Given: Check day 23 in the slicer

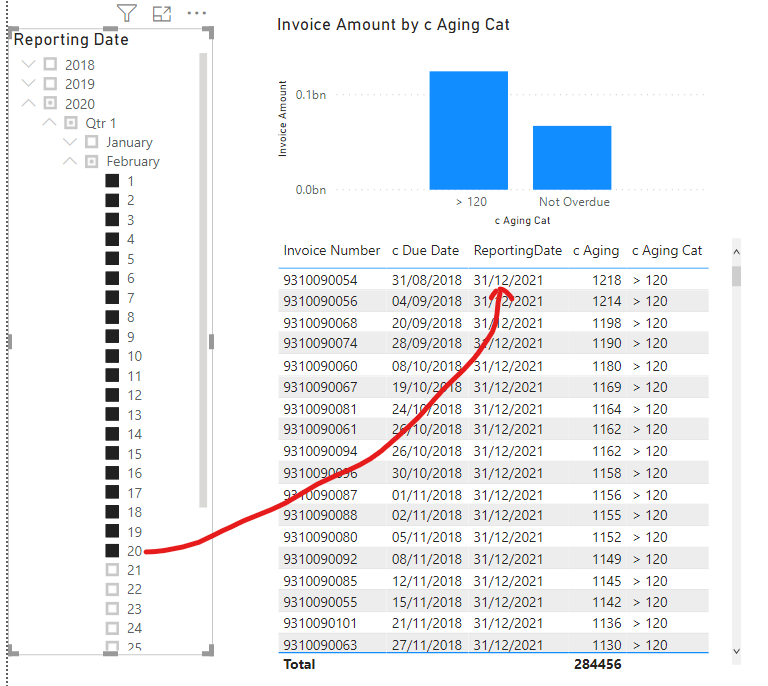Looking at the screenshot, I should (112, 609).
